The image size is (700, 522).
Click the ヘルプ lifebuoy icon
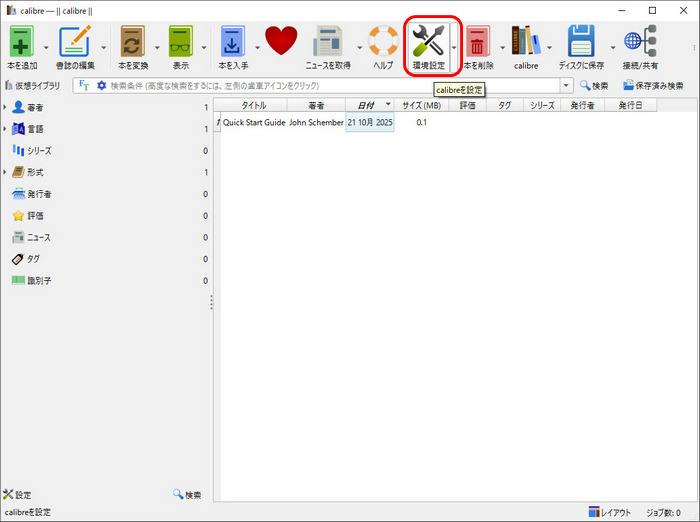383,42
